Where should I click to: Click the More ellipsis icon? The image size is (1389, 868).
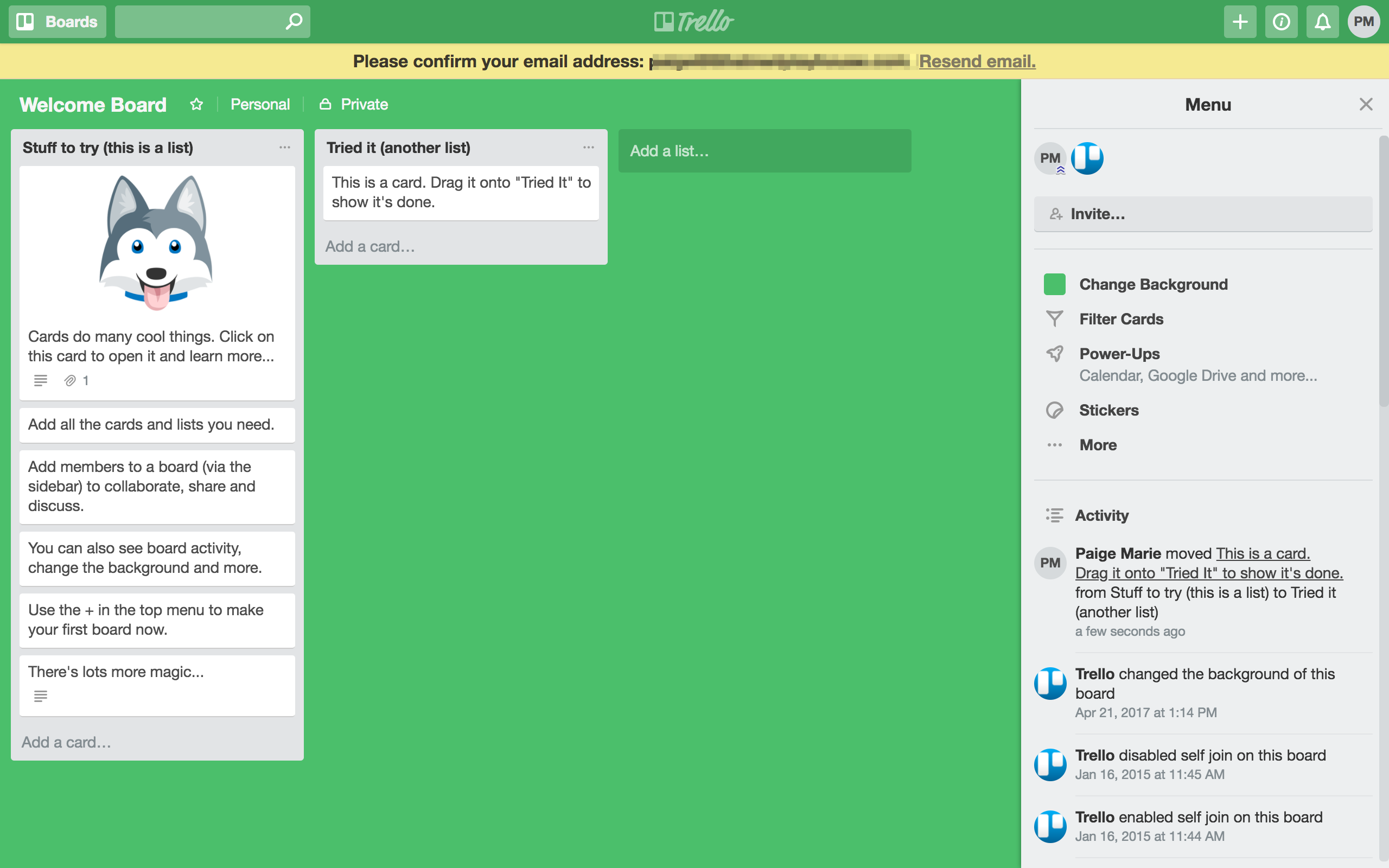1054,445
